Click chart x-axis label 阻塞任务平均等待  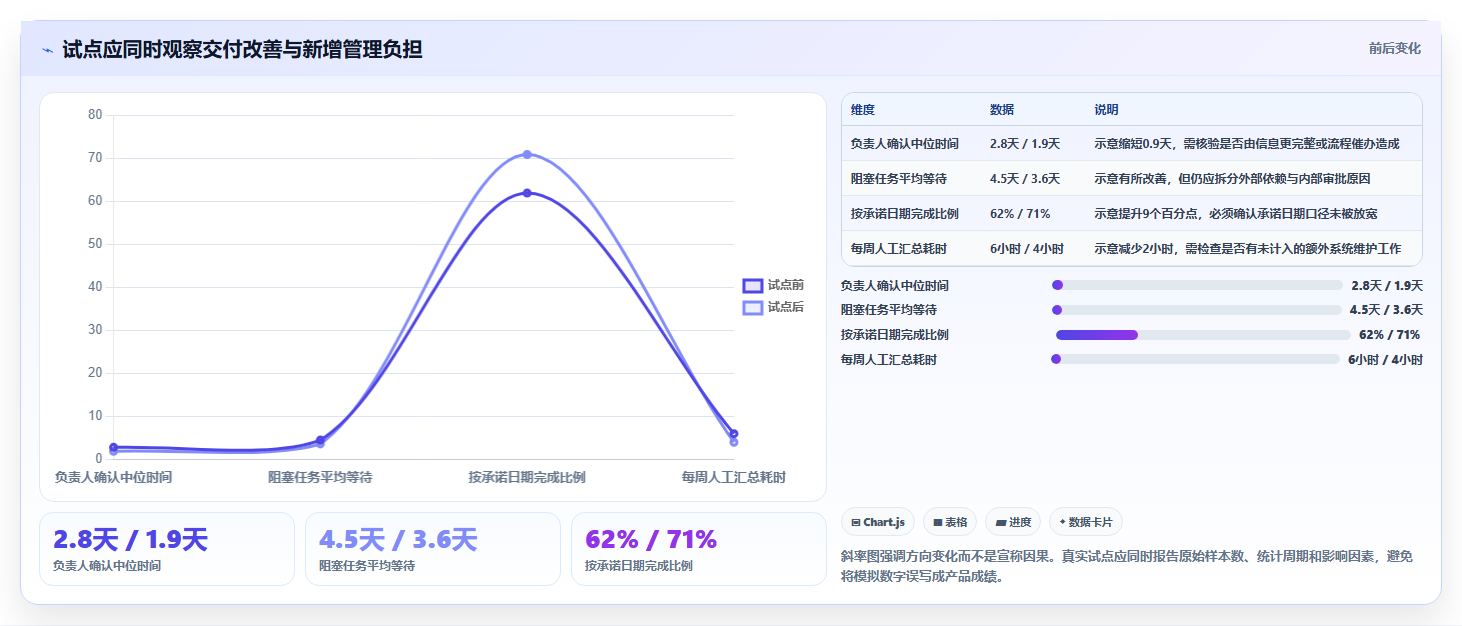pos(320,478)
